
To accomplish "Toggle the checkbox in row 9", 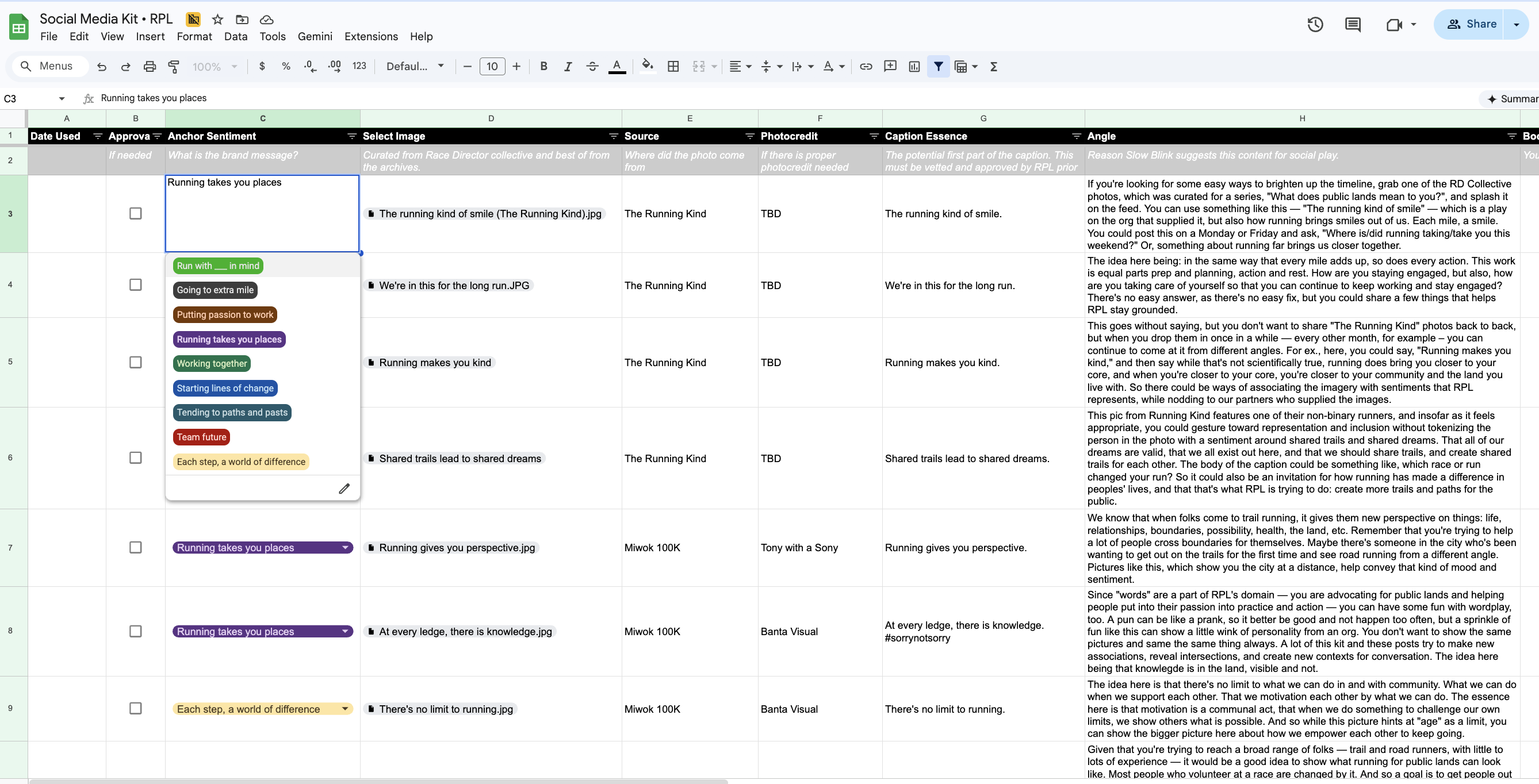I will [x=136, y=709].
